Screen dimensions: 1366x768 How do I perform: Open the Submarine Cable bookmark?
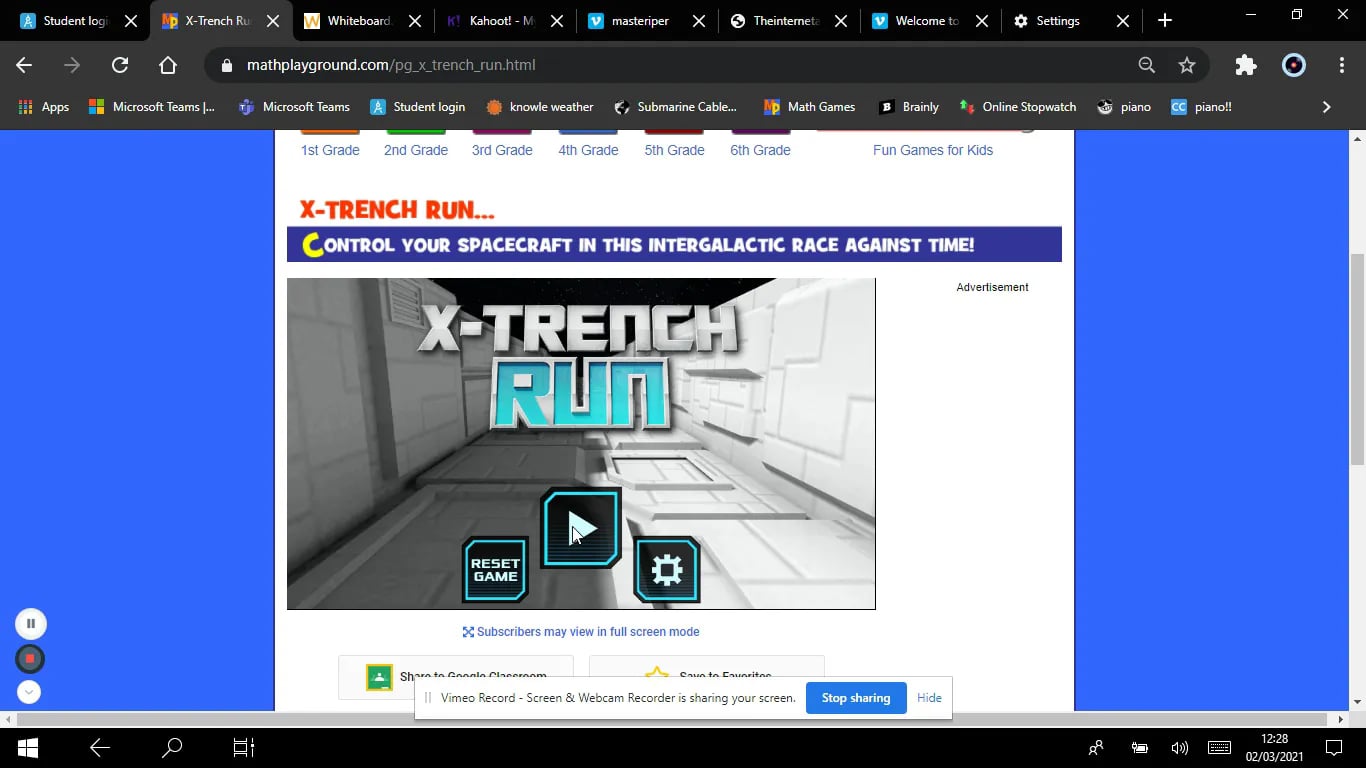point(676,107)
